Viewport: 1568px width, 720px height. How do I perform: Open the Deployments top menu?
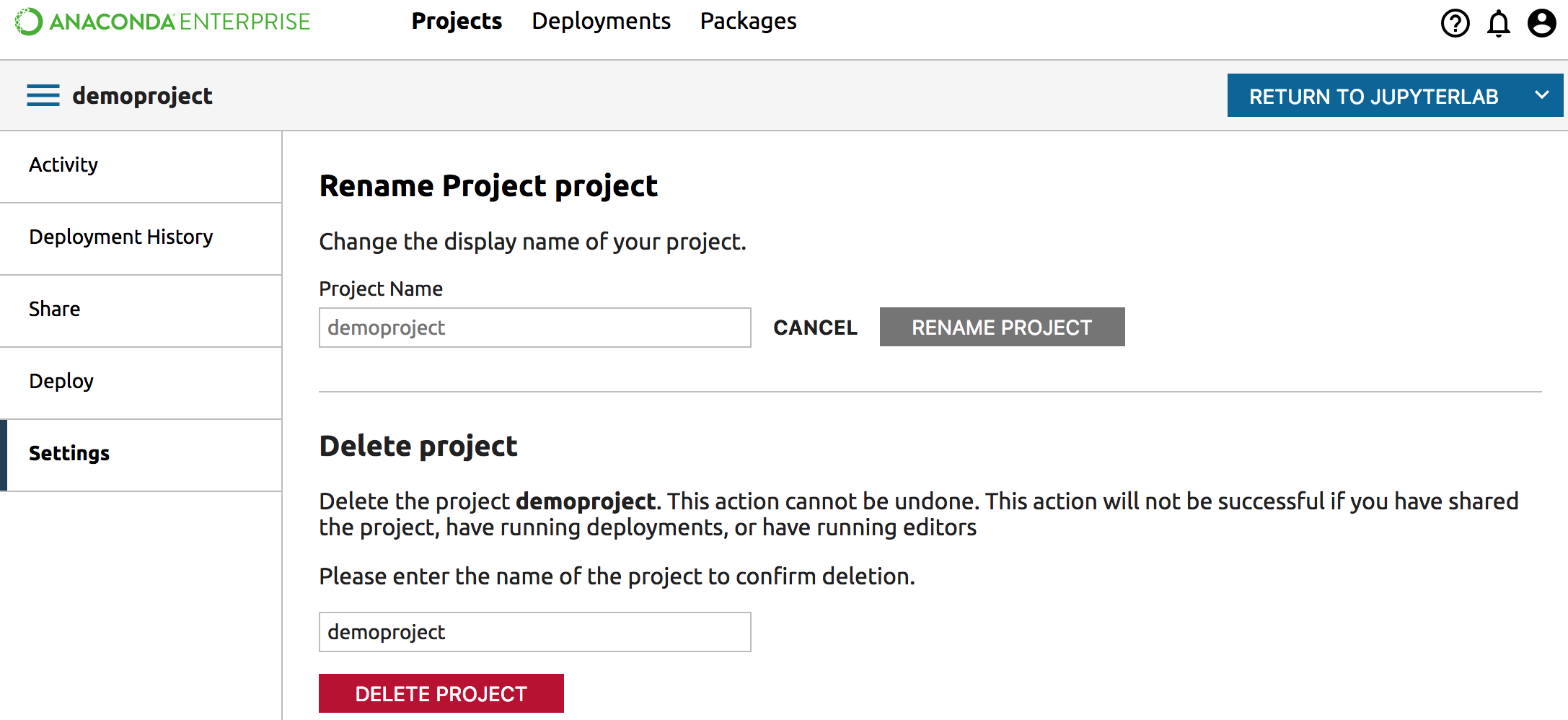click(x=601, y=22)
